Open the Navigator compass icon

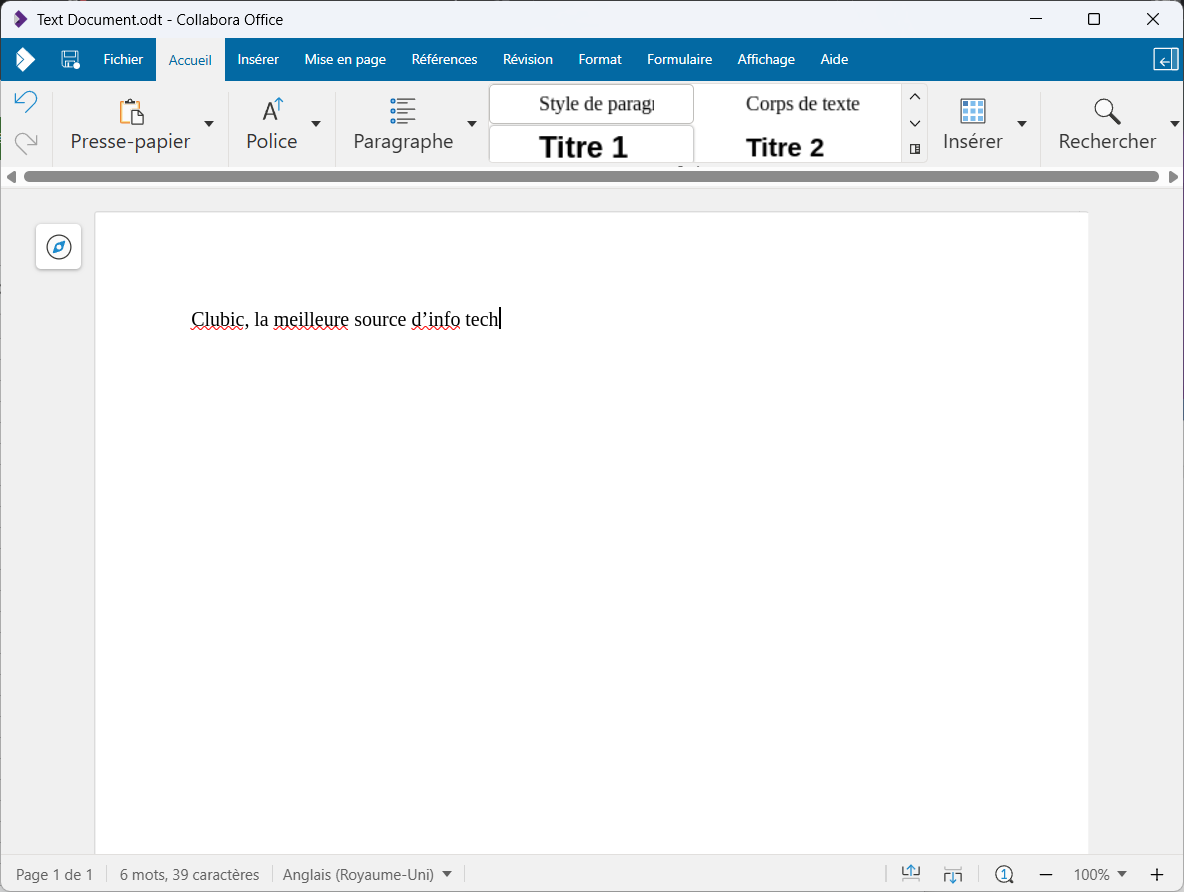point(58,246)
